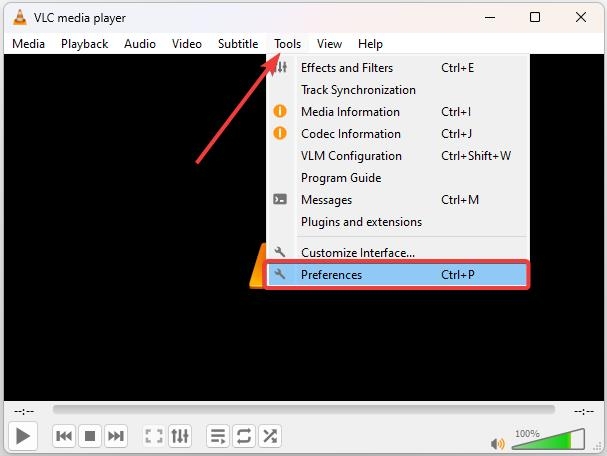Open the Messages window
This screenshot has width=607, height=456.
pos(398,200)
